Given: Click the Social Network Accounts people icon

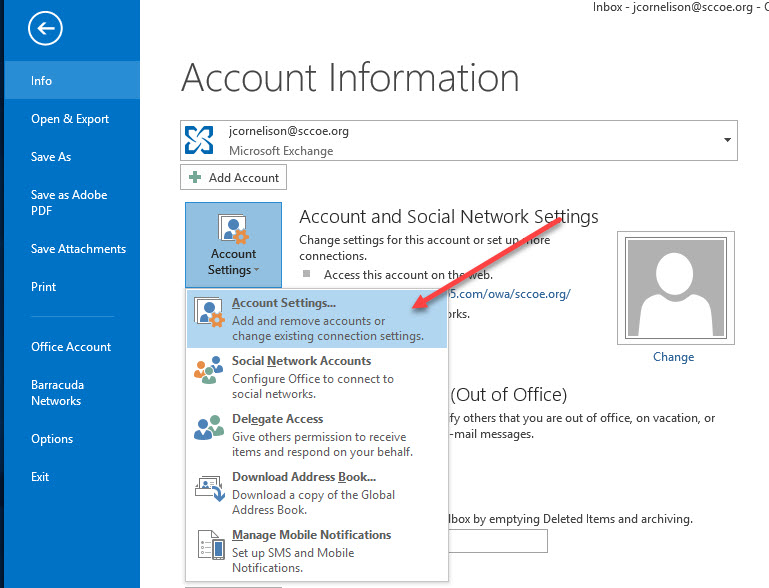Looking at the screenshot, I should [209, 370].
